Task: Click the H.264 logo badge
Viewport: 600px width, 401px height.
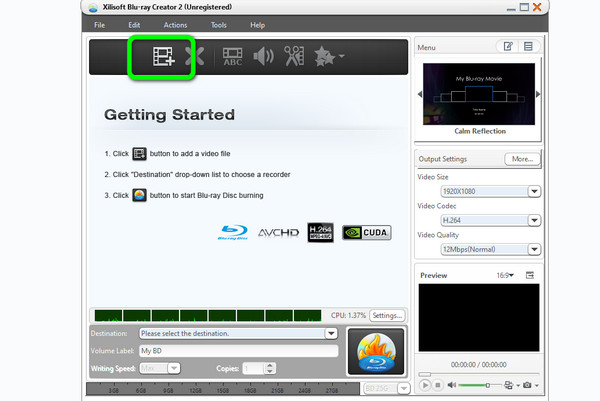Action: pyautogui.click(x=320, y=232)
